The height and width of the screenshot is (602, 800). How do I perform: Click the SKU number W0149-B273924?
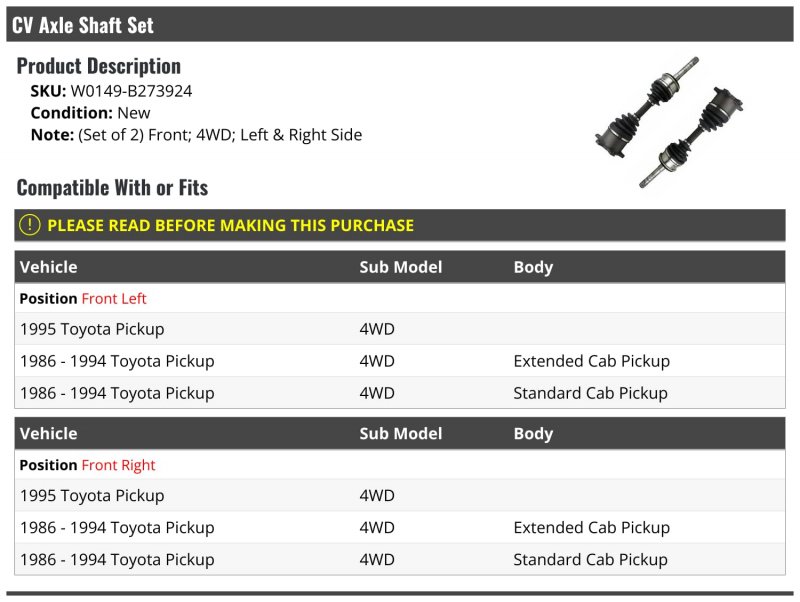coord(131,91)
